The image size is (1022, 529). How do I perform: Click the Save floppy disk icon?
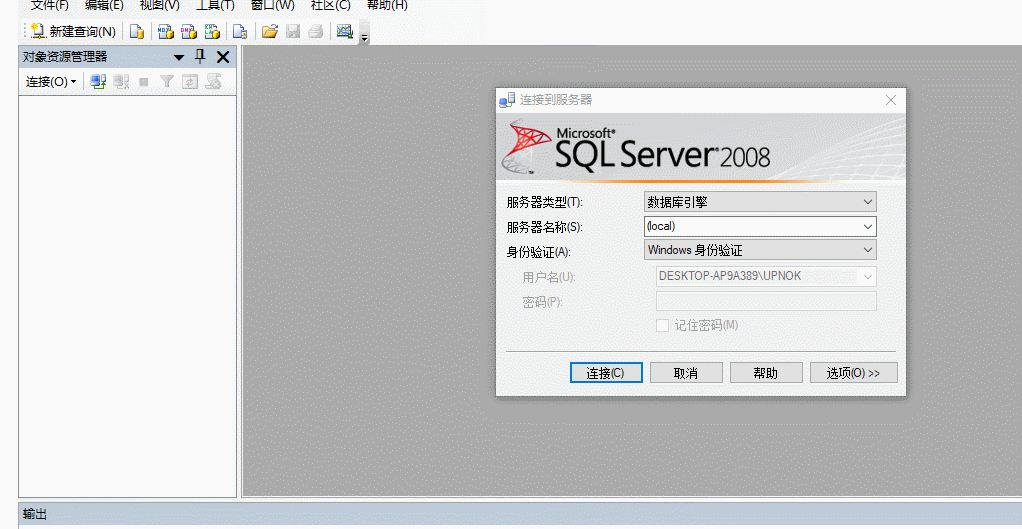pyautogui.click(x=293, y=31)
